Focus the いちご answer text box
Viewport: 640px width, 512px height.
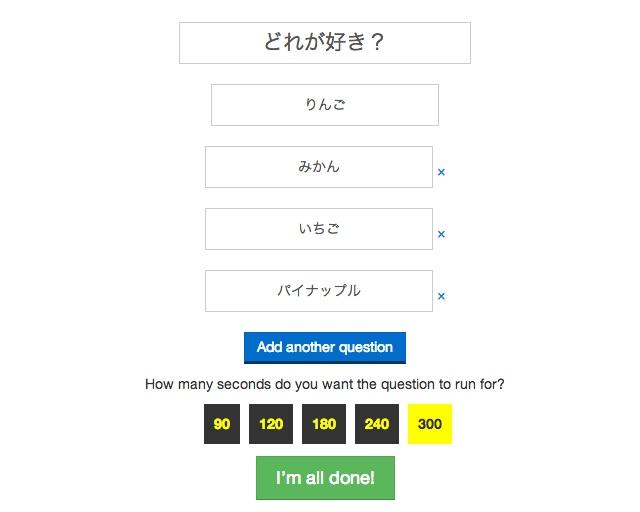(319, 229)
